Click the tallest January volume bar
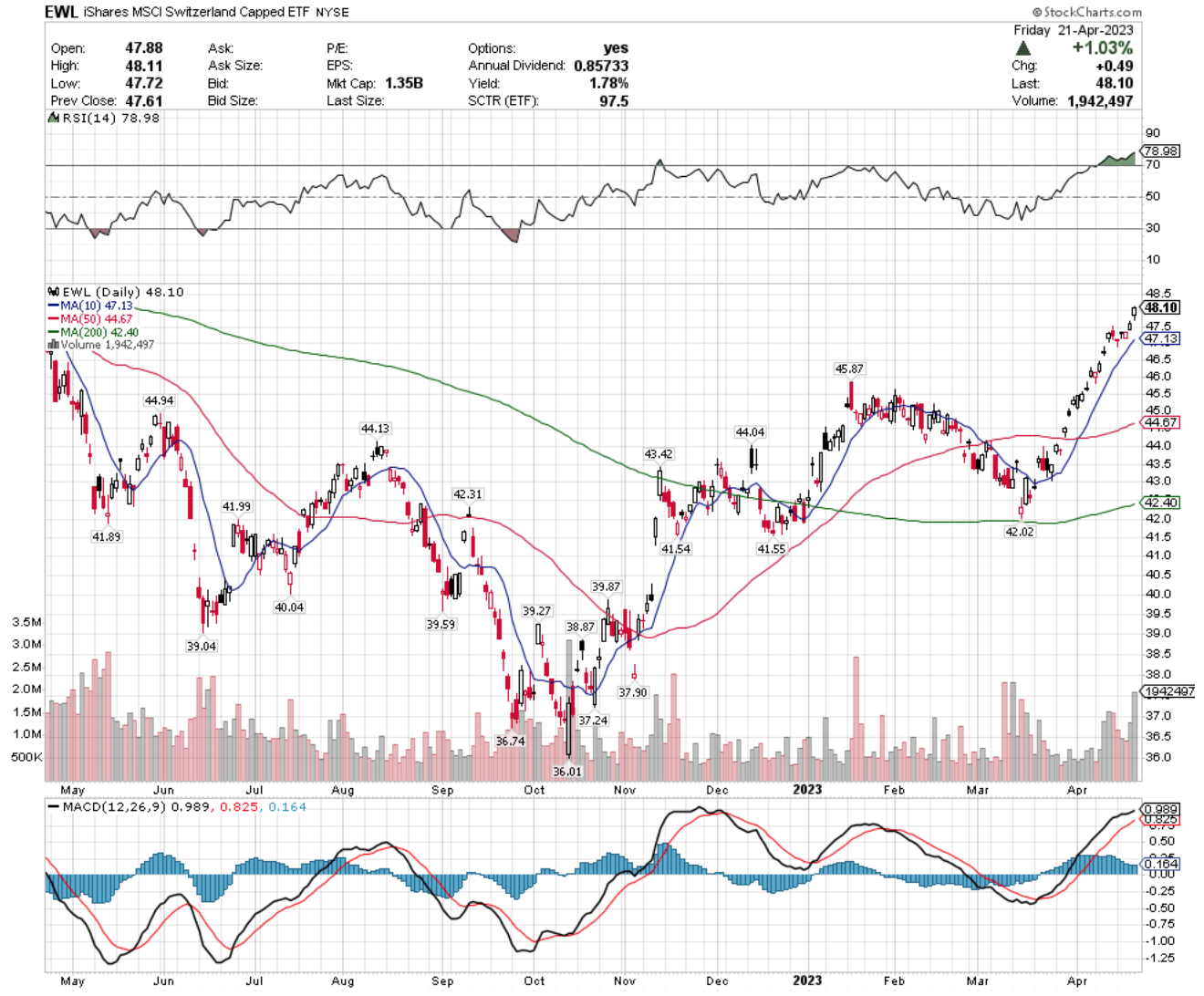Image resolution: width=1204 pixels, height=996 pixels. tap(856, 719)
